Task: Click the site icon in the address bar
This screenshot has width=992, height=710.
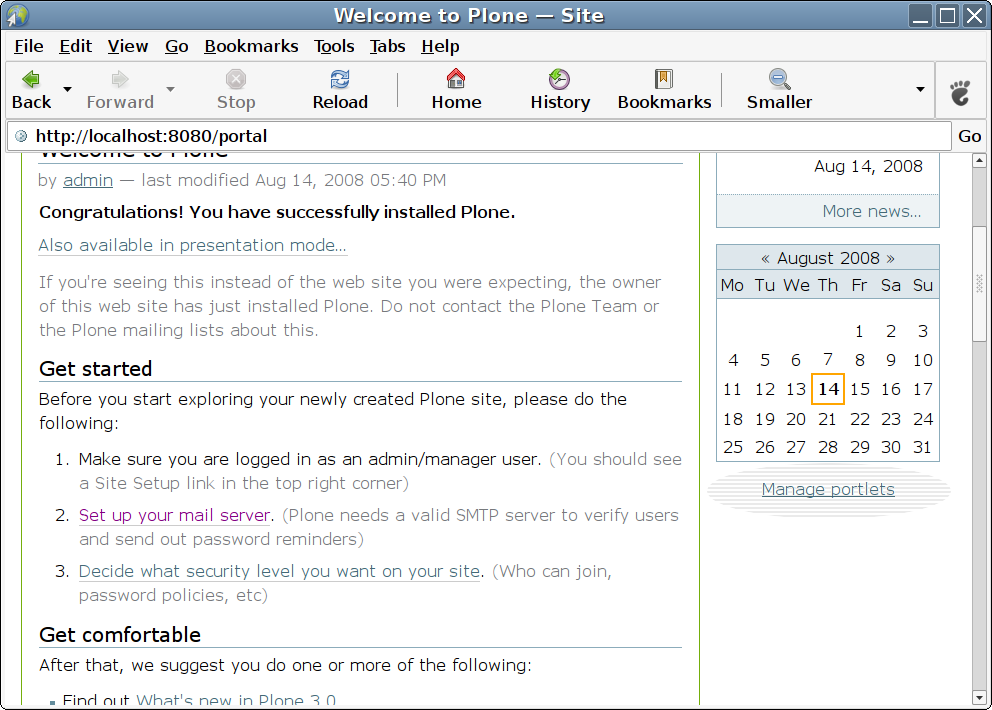Action: pos(21,136)
